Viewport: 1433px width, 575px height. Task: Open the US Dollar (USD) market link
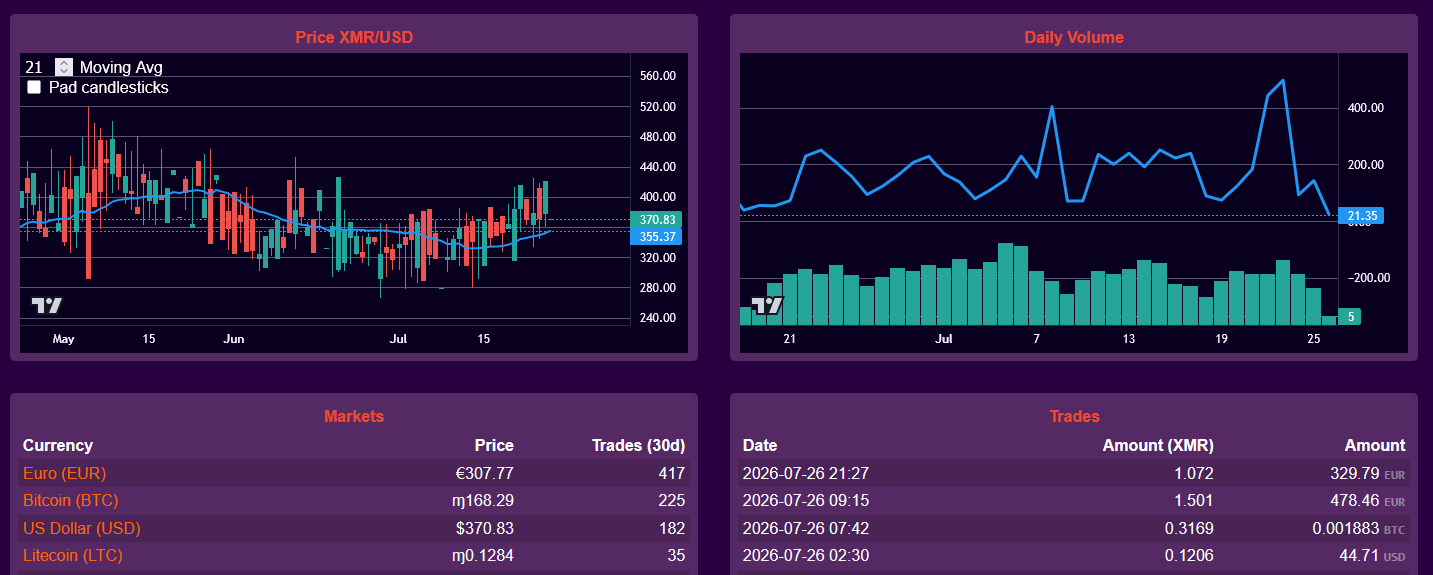point(82,528)
